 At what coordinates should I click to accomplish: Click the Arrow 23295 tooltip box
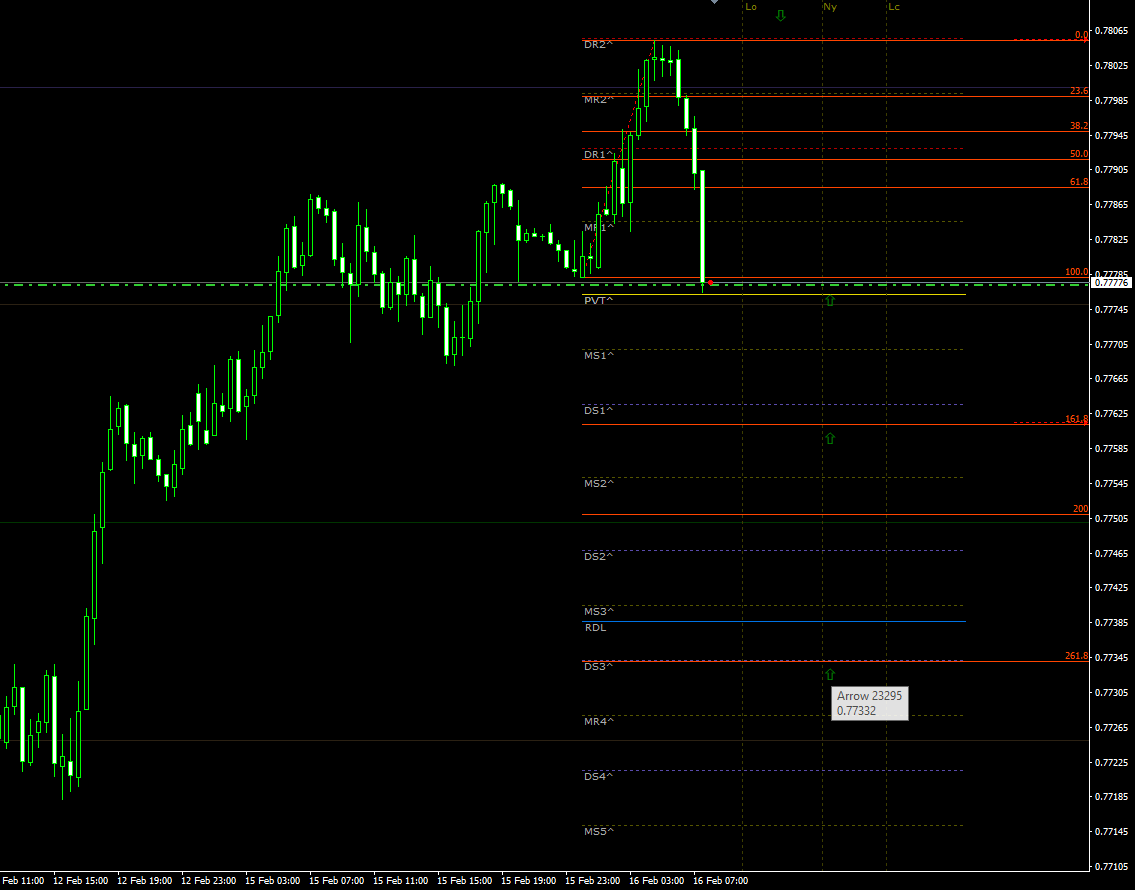[x=869, y=703]
